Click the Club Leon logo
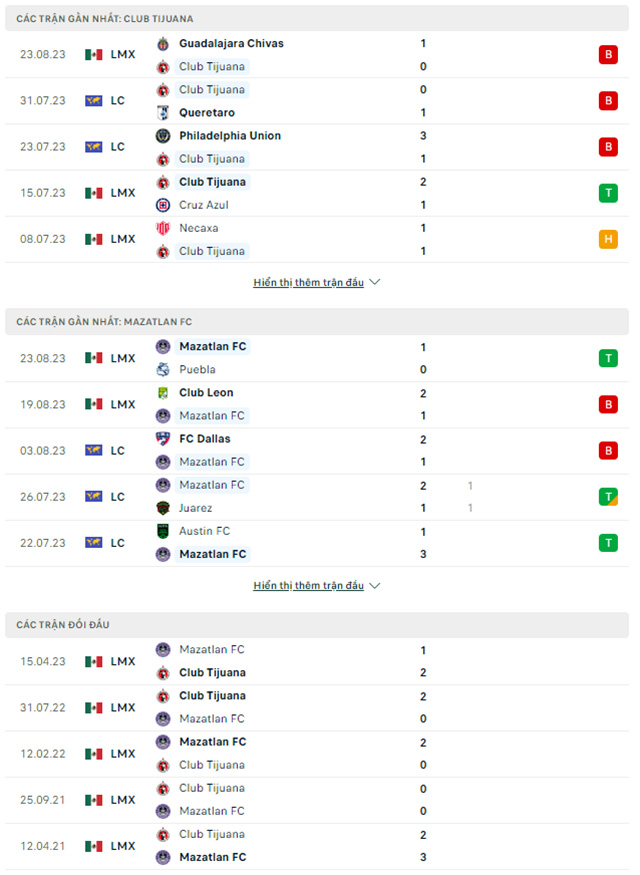The image size is (640, 875). pyautogui.click(x=163, y=393)
